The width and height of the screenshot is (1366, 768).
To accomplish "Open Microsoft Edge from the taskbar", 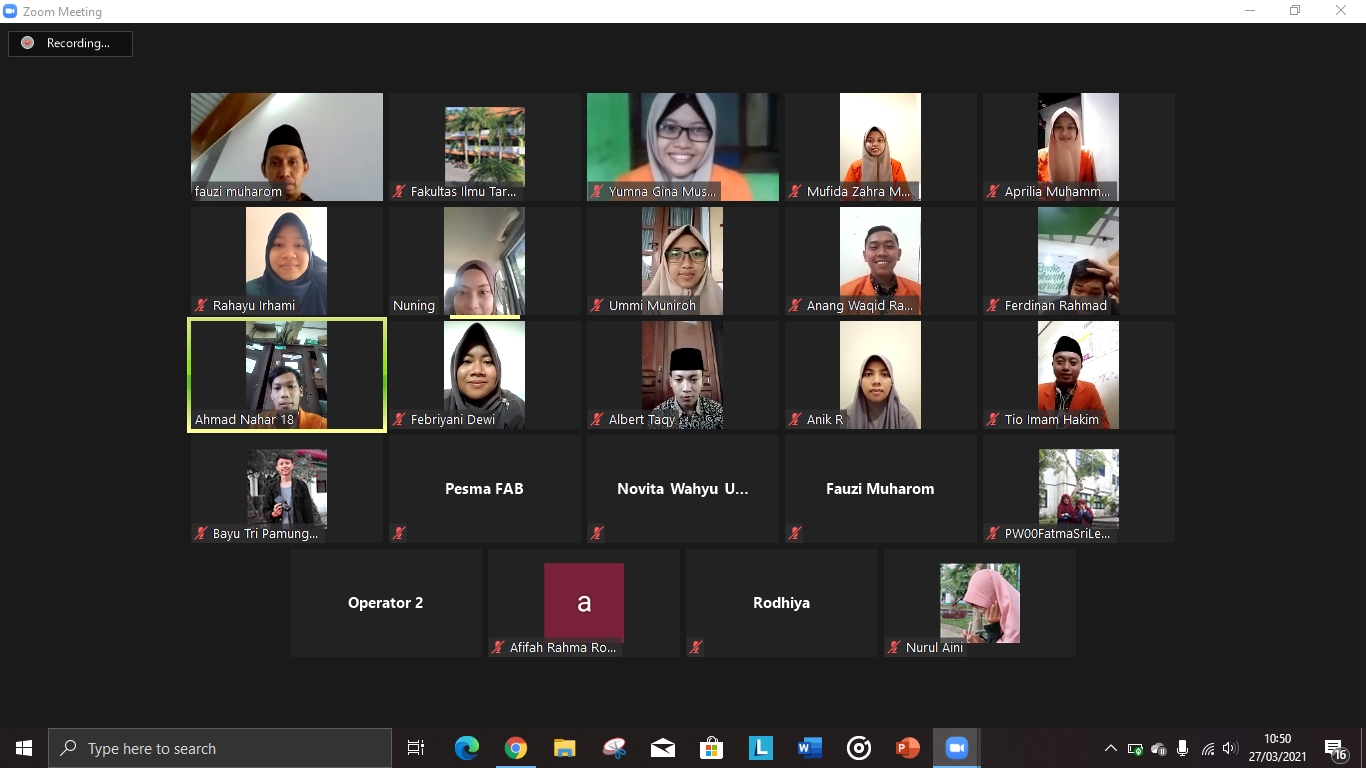I will click(x=466, y=748).
